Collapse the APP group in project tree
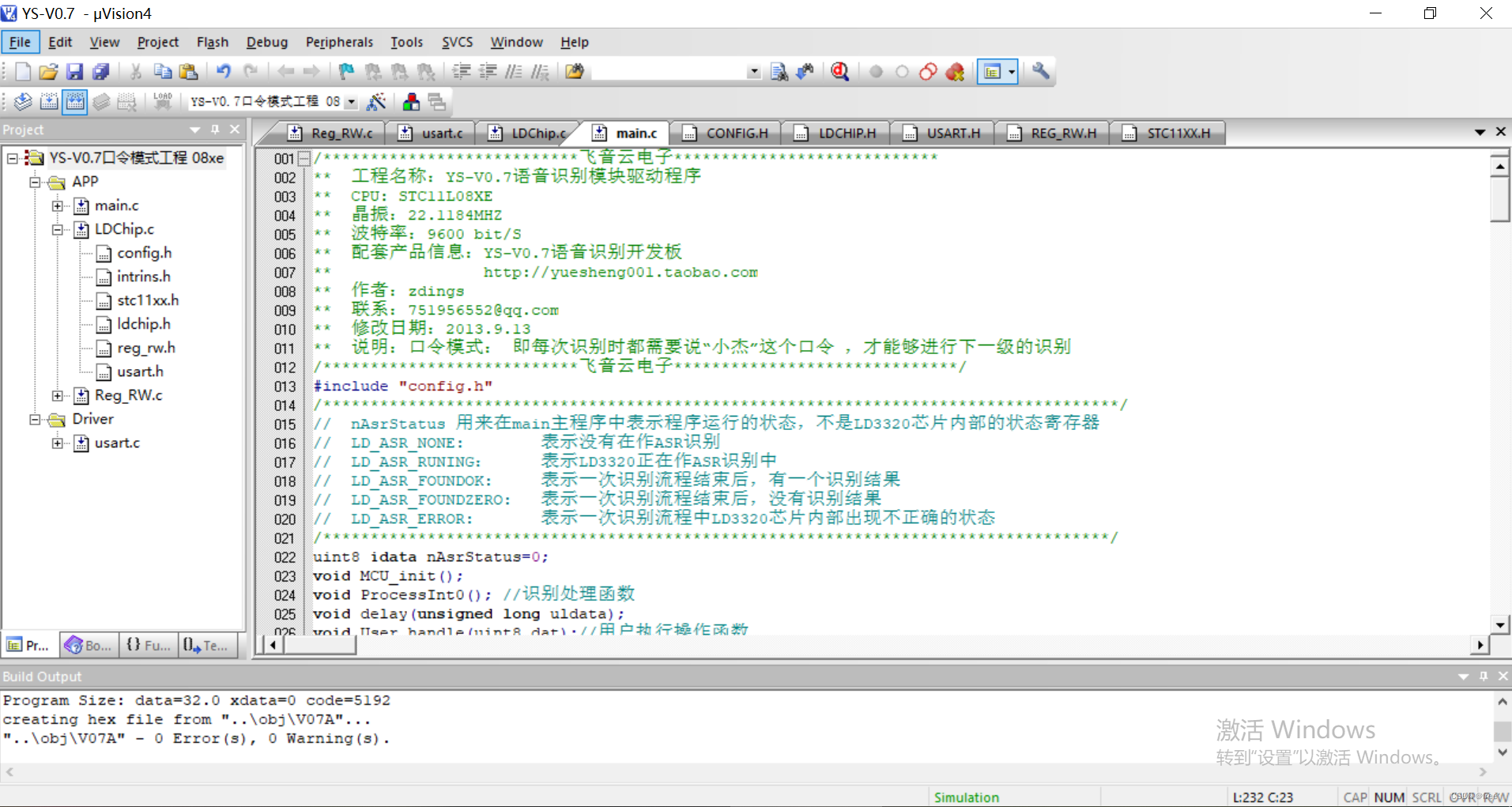Image resolution: width=1512 pixels, height=807 pixels. pyautogui.click(x=36, y=182)
